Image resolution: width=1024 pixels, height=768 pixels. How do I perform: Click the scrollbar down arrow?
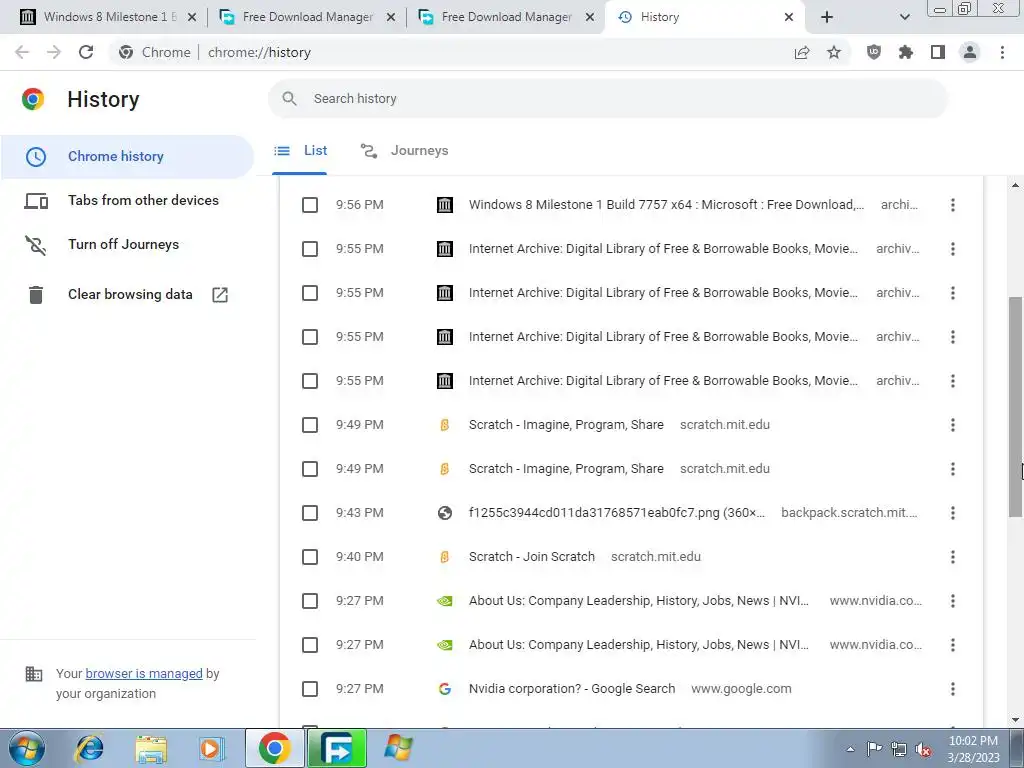[x=1015, y=720]
